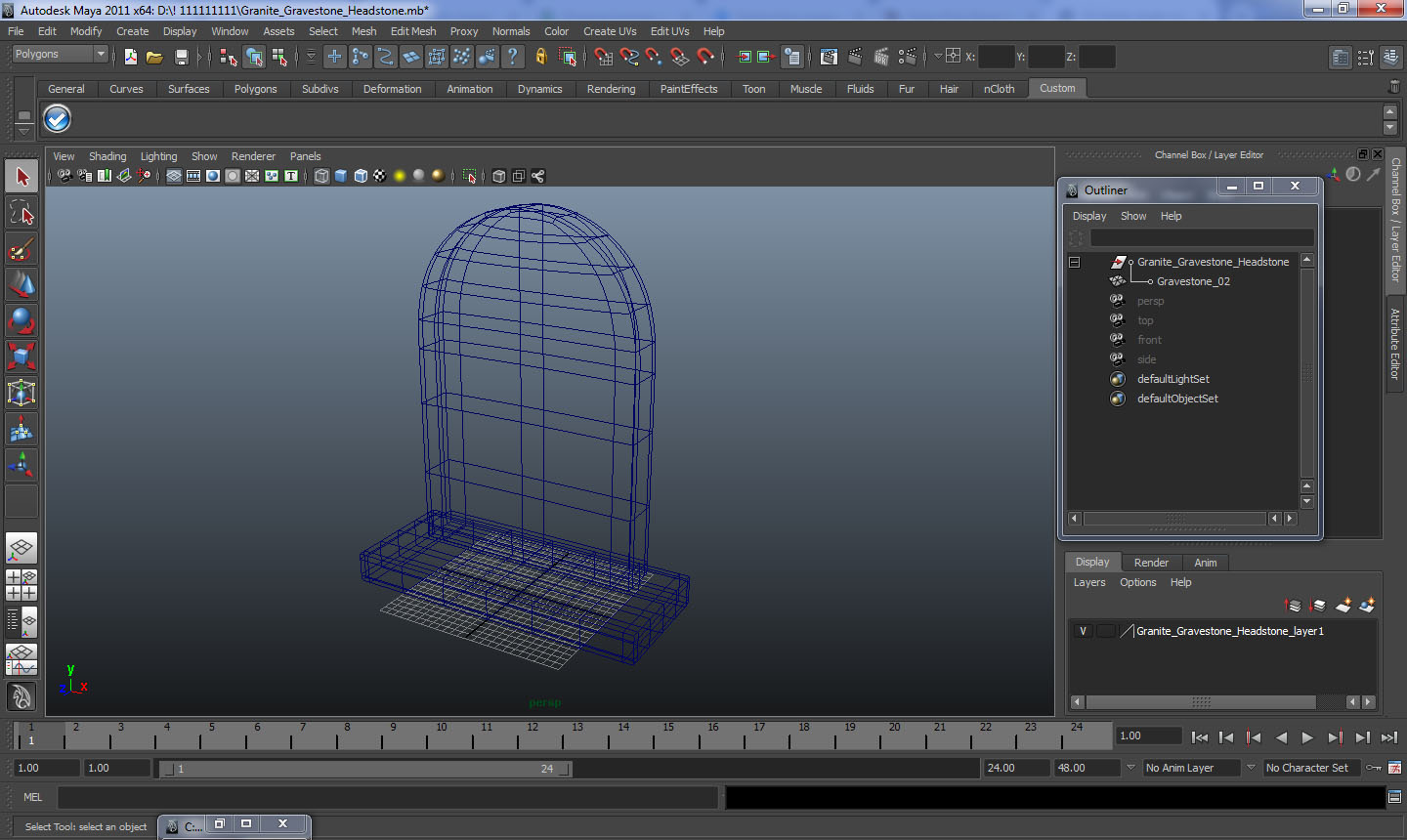Click the custom shelf checkmark icon
Image resolution: width=1407 pixels, height=840 pixels.
click(58, 119)
